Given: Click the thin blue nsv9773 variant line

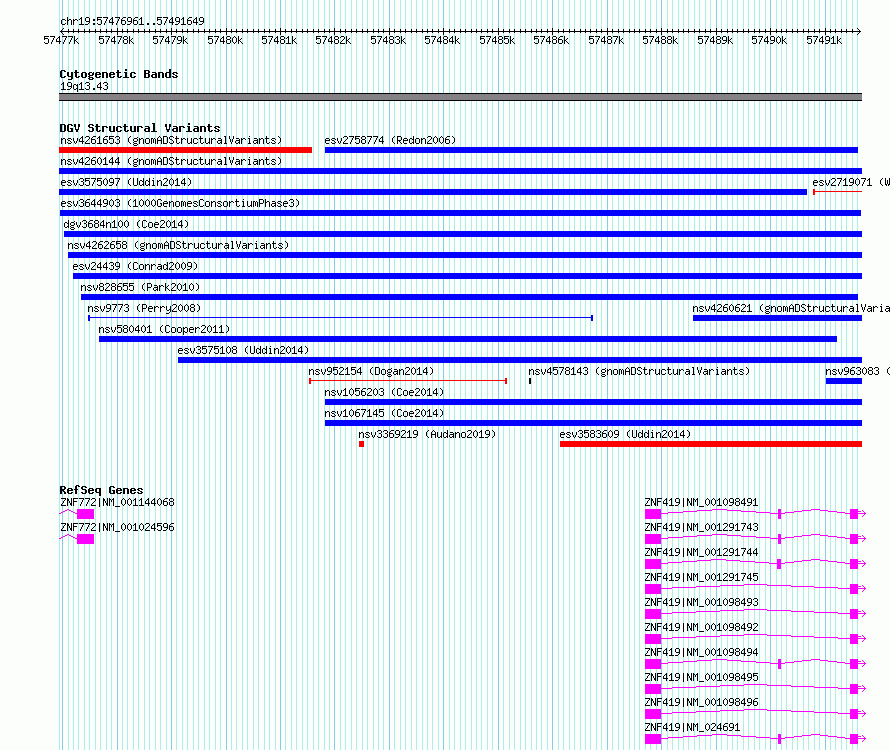Looking at the screenshot, I should tap(341, 318).
